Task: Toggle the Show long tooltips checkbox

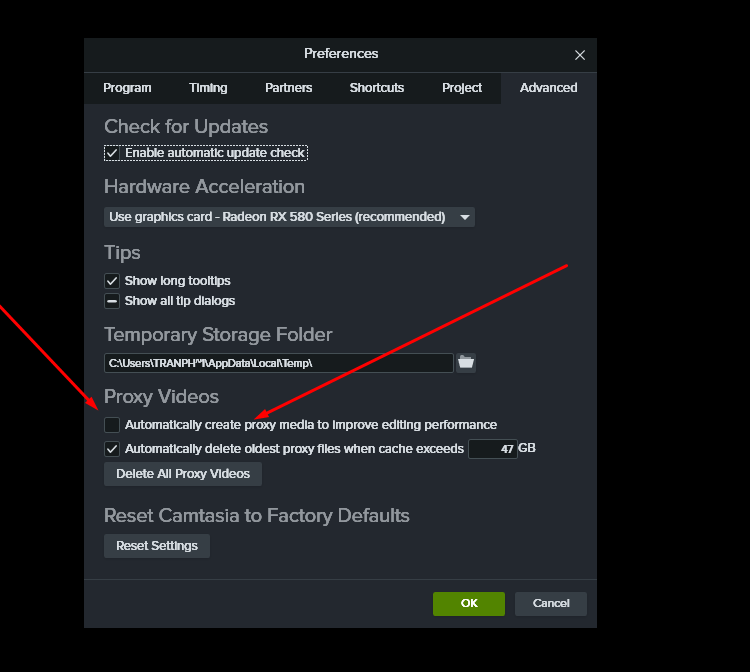Action: (x=112, y=281)
